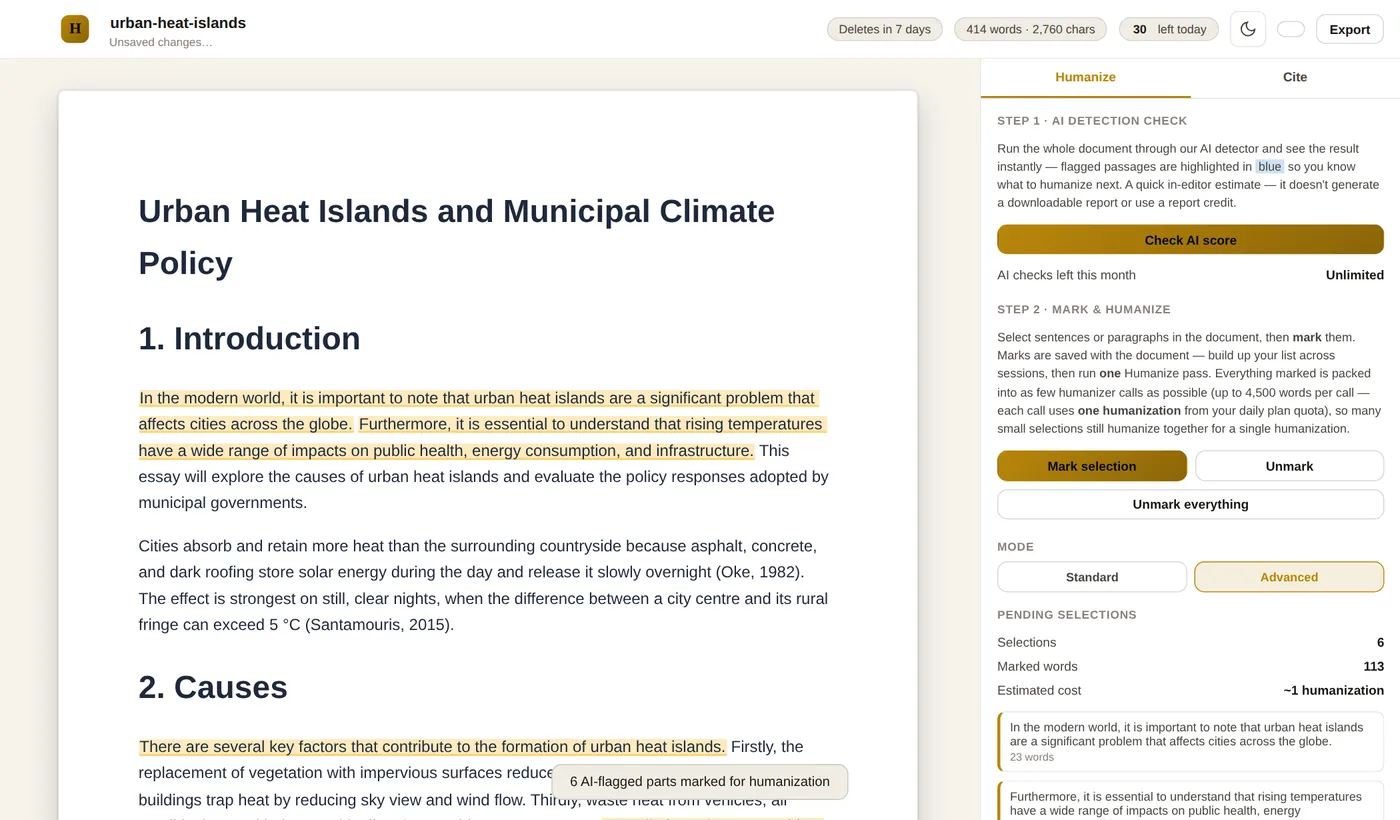1400x820 pixels.
Task: Select Standard mode
Action: pyautogui.click(x=1092, y=577)
